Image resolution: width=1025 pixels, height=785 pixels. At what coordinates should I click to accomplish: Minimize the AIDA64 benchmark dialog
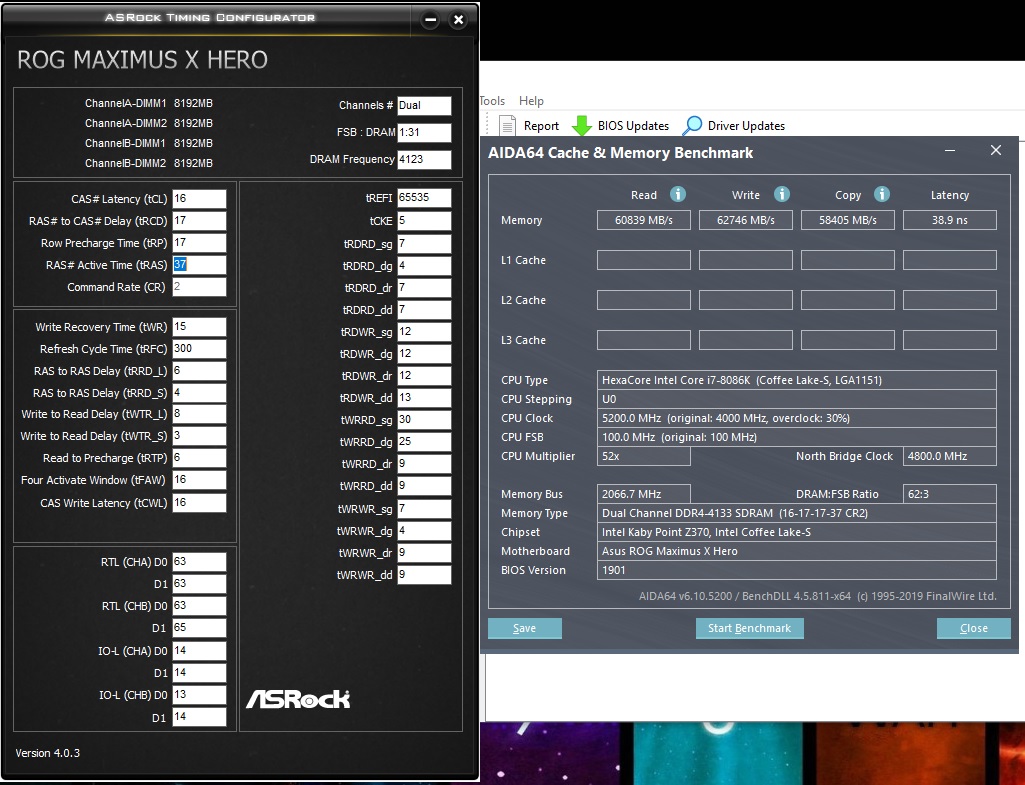point(950,151)
